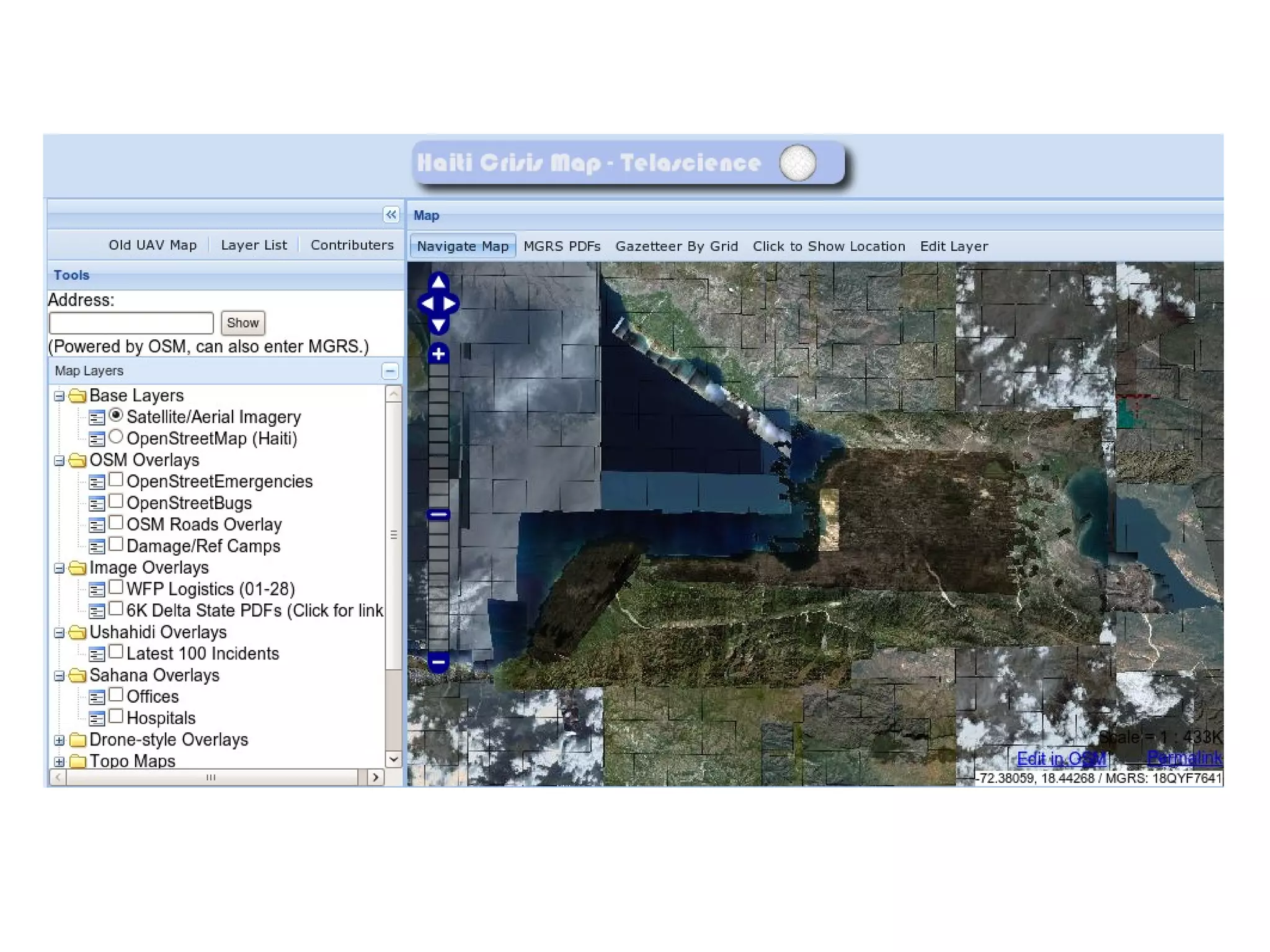Expand the Drone-style Overlays folder
This screenshot has height=952, width=1270.
[59, 740]
